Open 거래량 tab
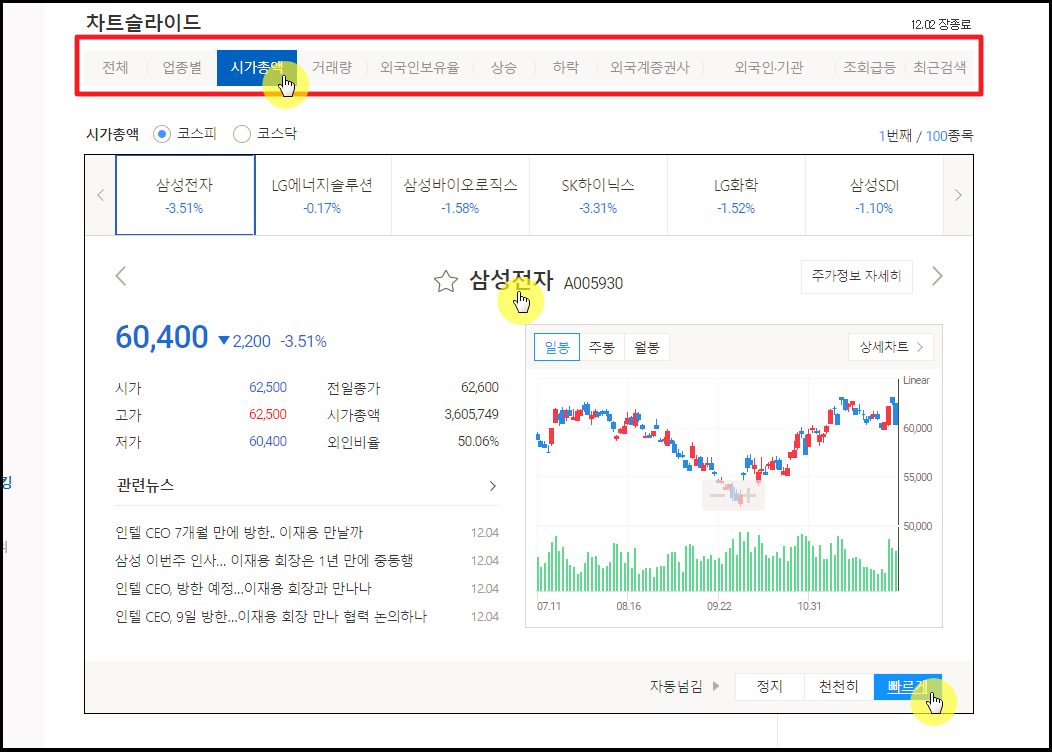 click(331, 68)
